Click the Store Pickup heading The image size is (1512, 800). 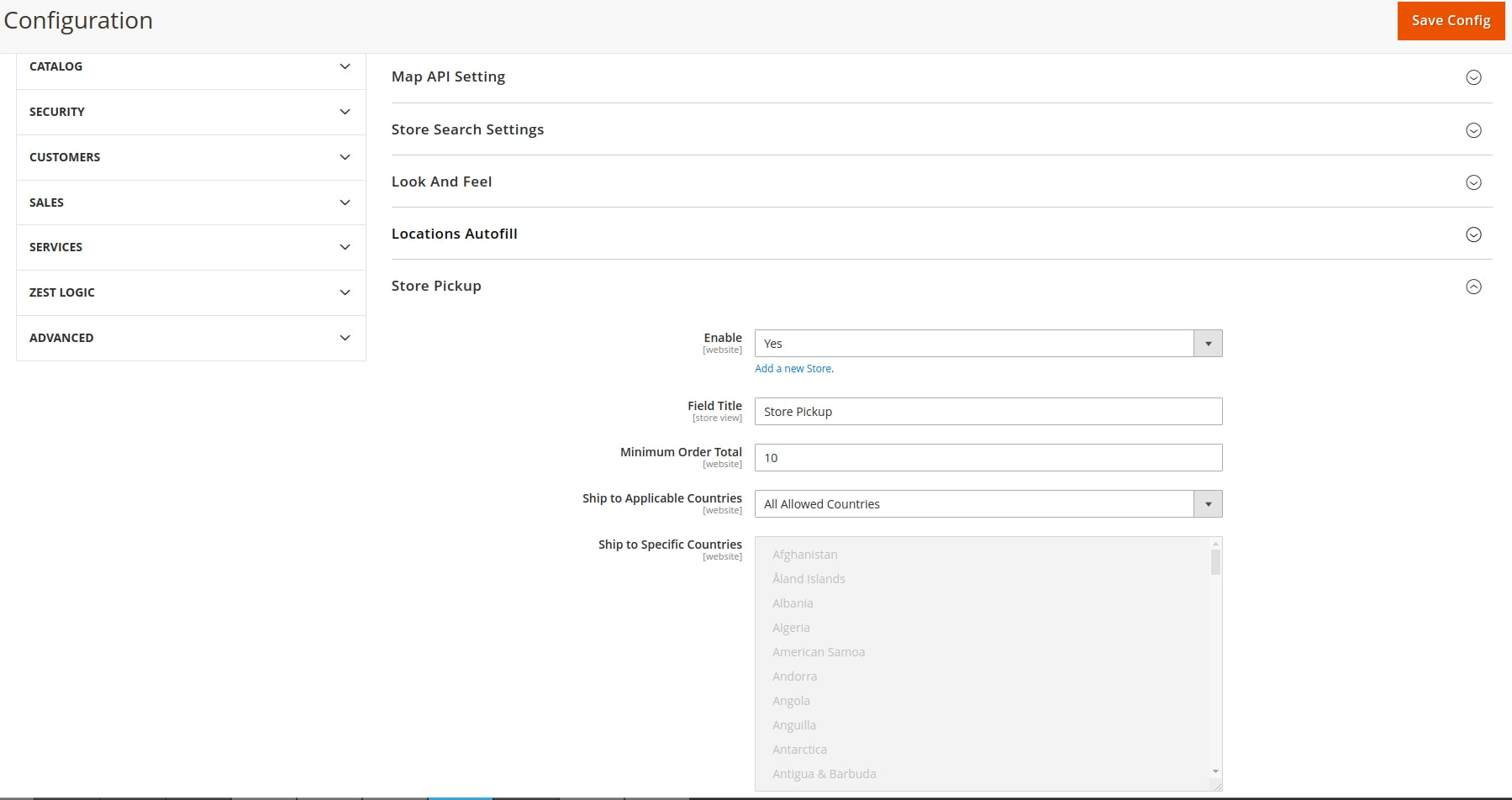coord(436,286)
